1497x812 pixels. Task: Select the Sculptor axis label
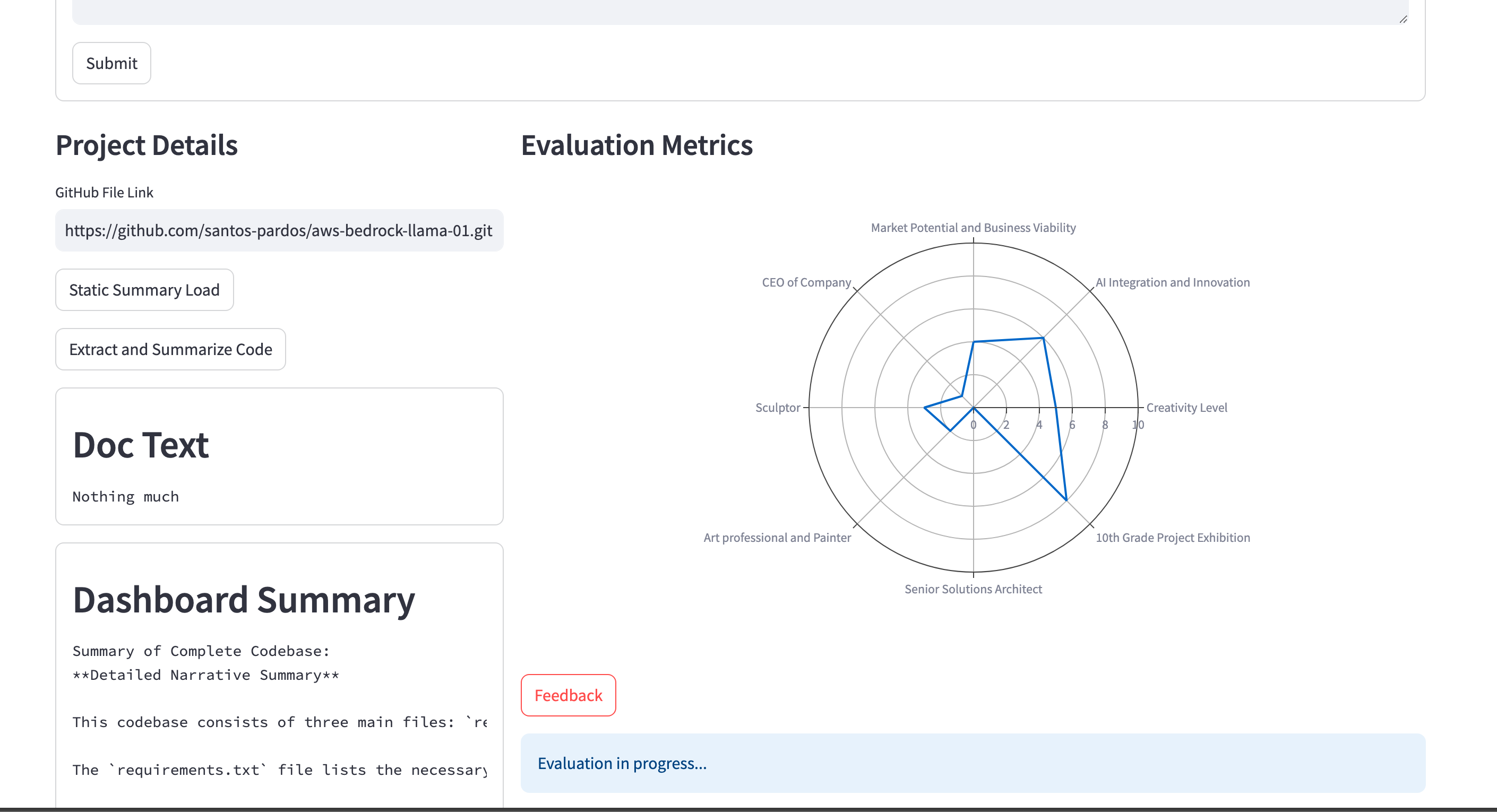(778, 408)
